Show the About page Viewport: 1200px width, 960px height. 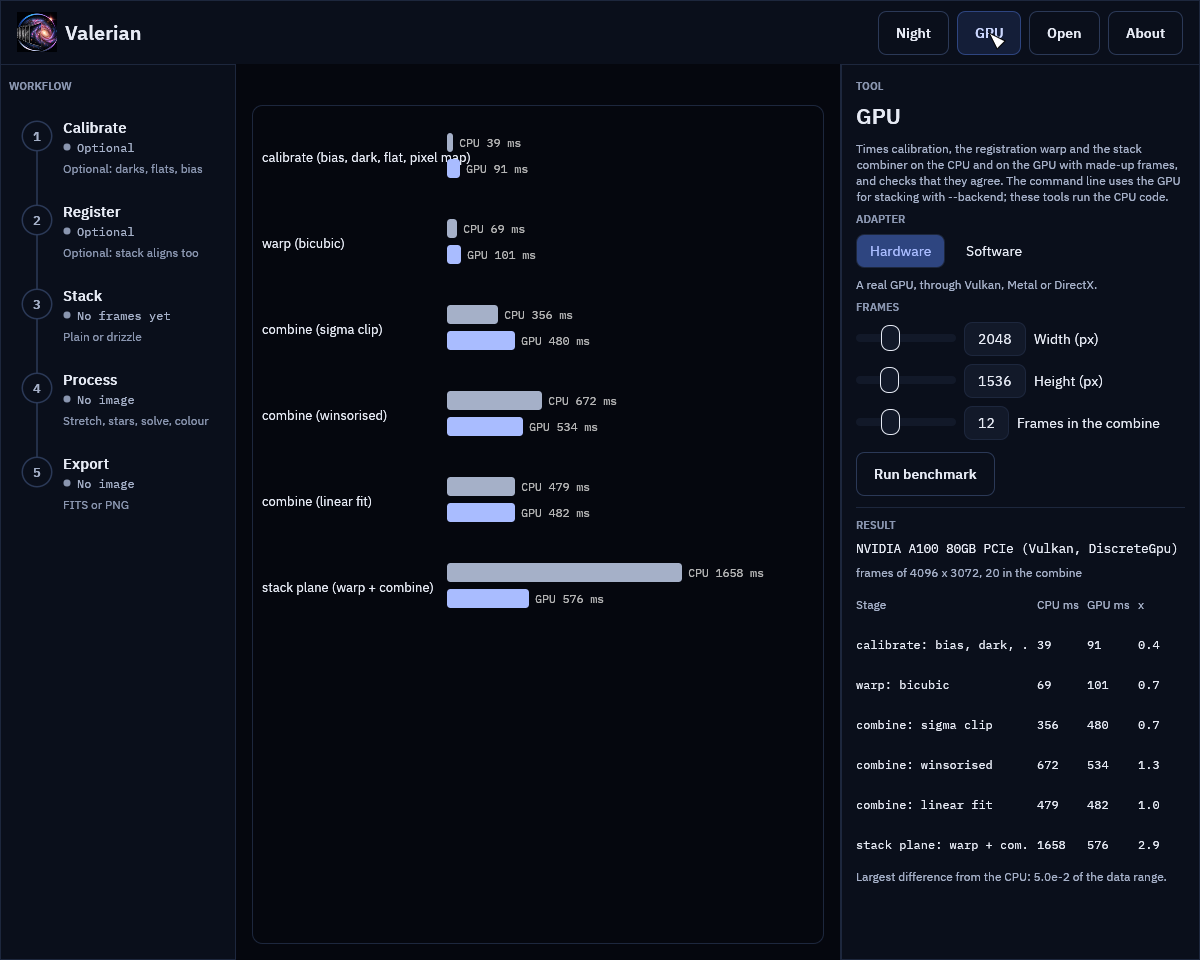pos(1145,33)
